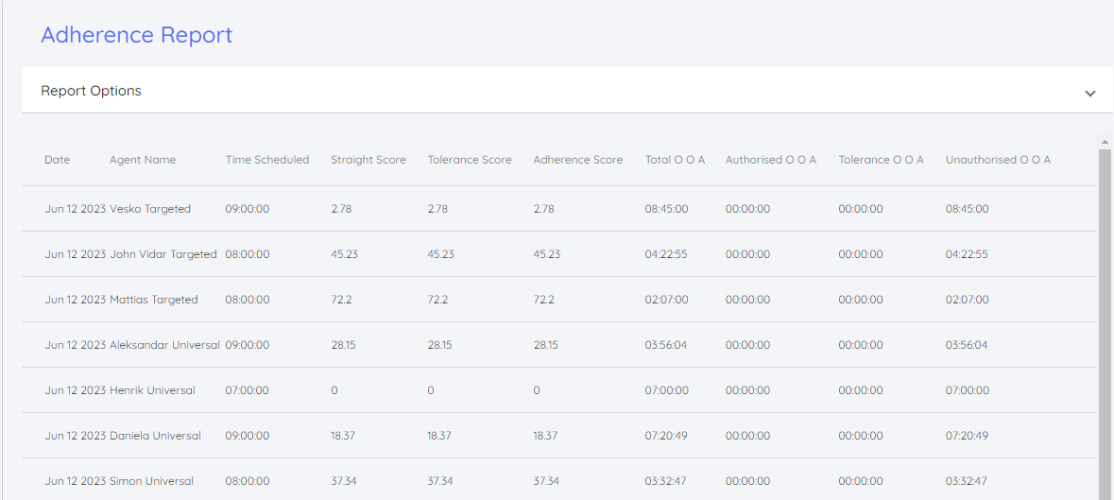Select the Aleksandar Universal agent row
Viewport: 1114px width, 500px height.
pos(164,345)
